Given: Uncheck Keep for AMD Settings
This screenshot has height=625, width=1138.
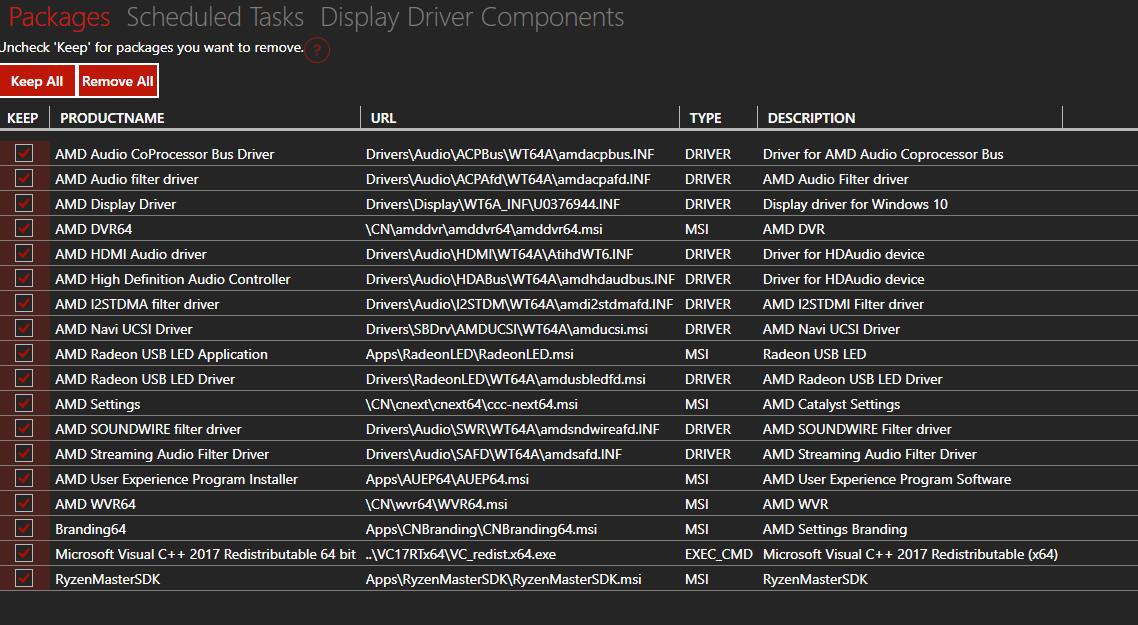Looking at the screenshot, I should 24,403.
